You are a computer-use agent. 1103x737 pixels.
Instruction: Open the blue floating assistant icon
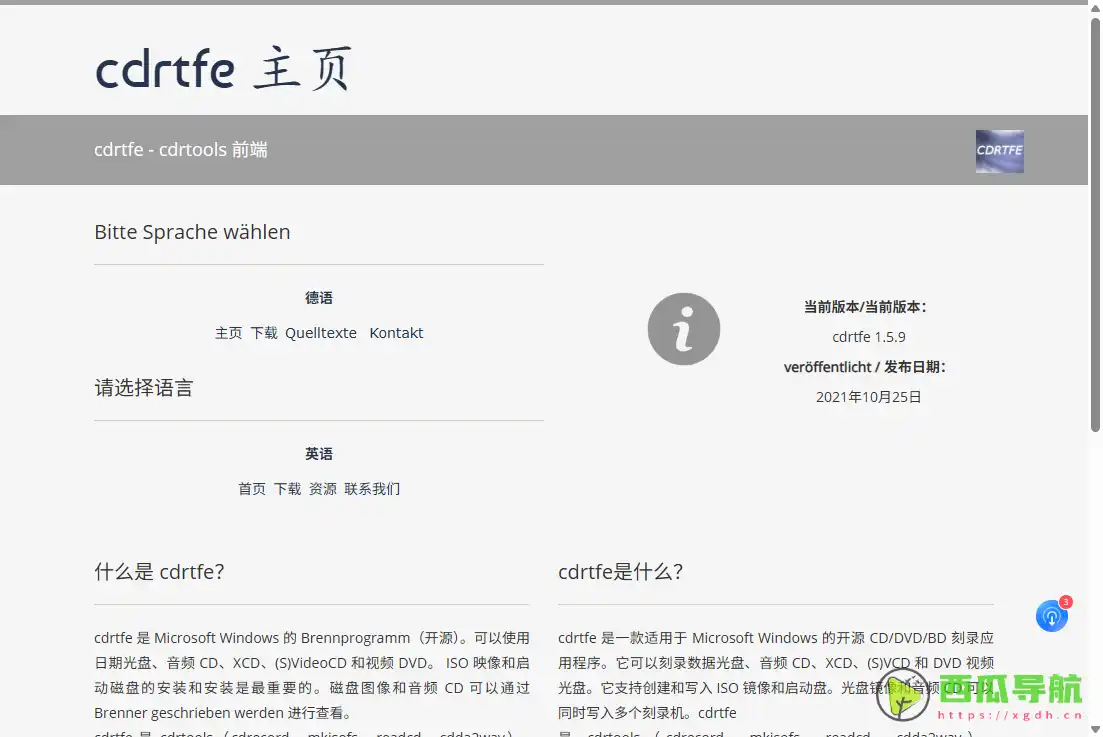coord(1052,615)
